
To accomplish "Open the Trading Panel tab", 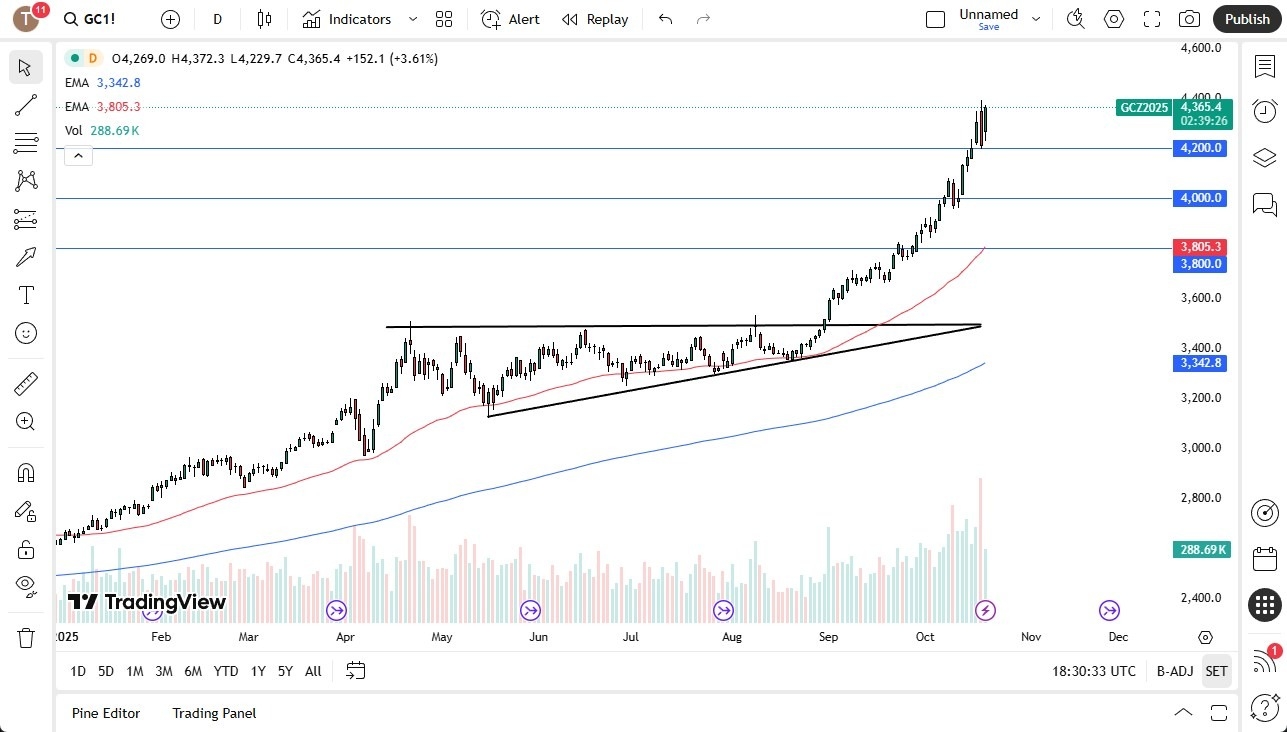I will pyautogui.click(x=213, y=713).
